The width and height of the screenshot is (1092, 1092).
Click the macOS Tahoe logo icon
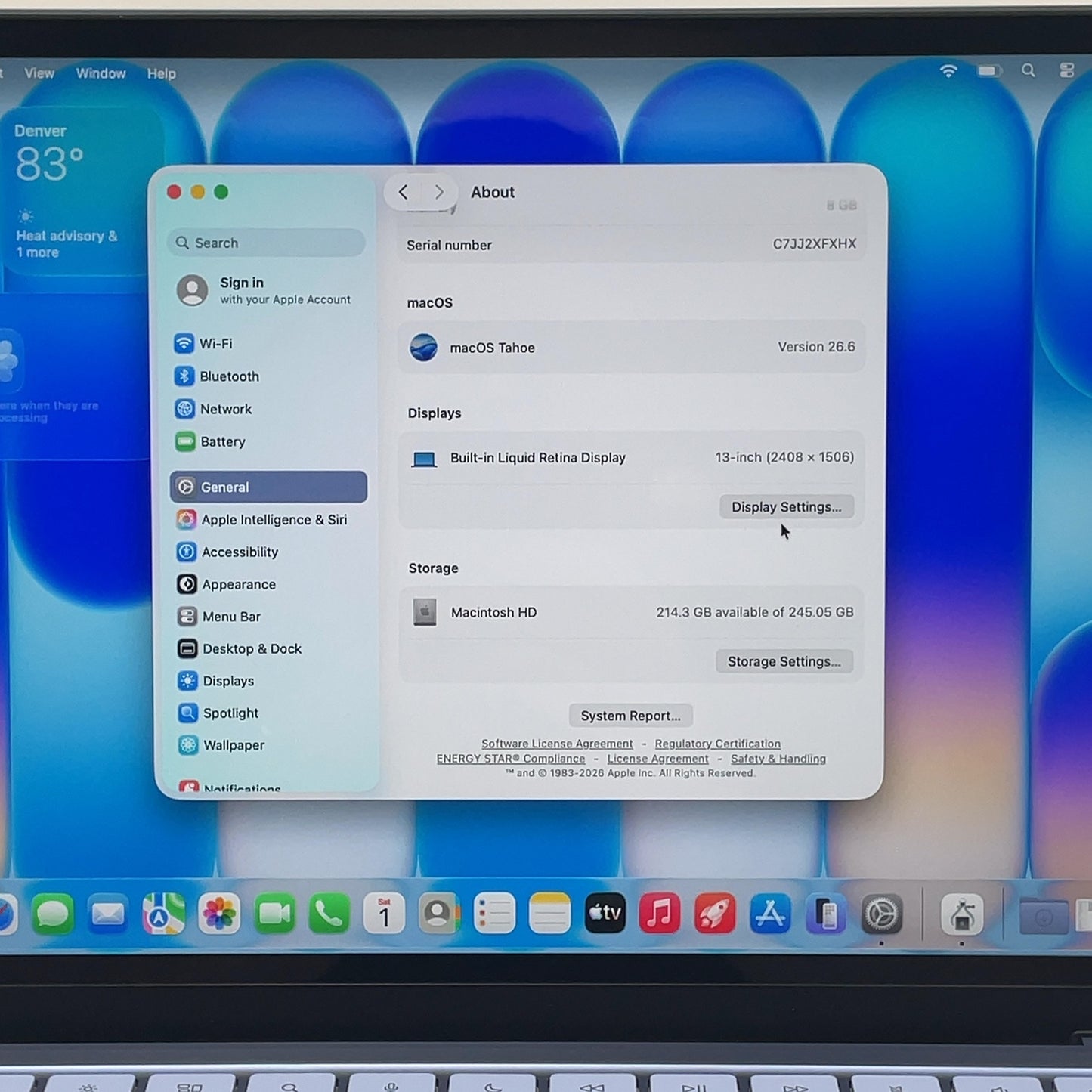tap(423, 348)
